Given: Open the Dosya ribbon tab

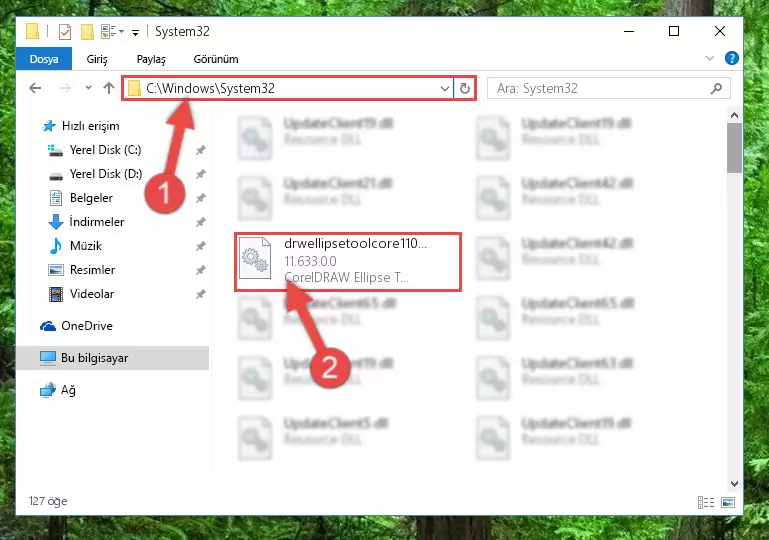Looking at the screenshot, I should click(x=44, y=59).
